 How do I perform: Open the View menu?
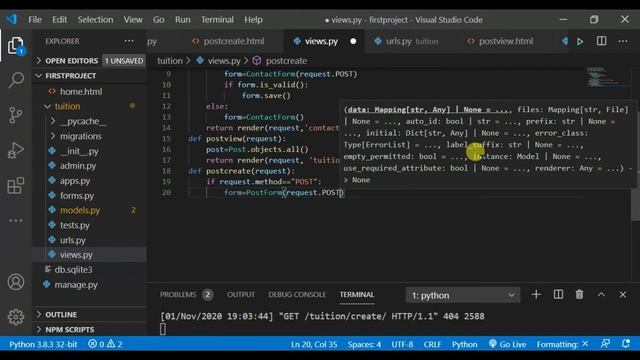pos(133,20)
